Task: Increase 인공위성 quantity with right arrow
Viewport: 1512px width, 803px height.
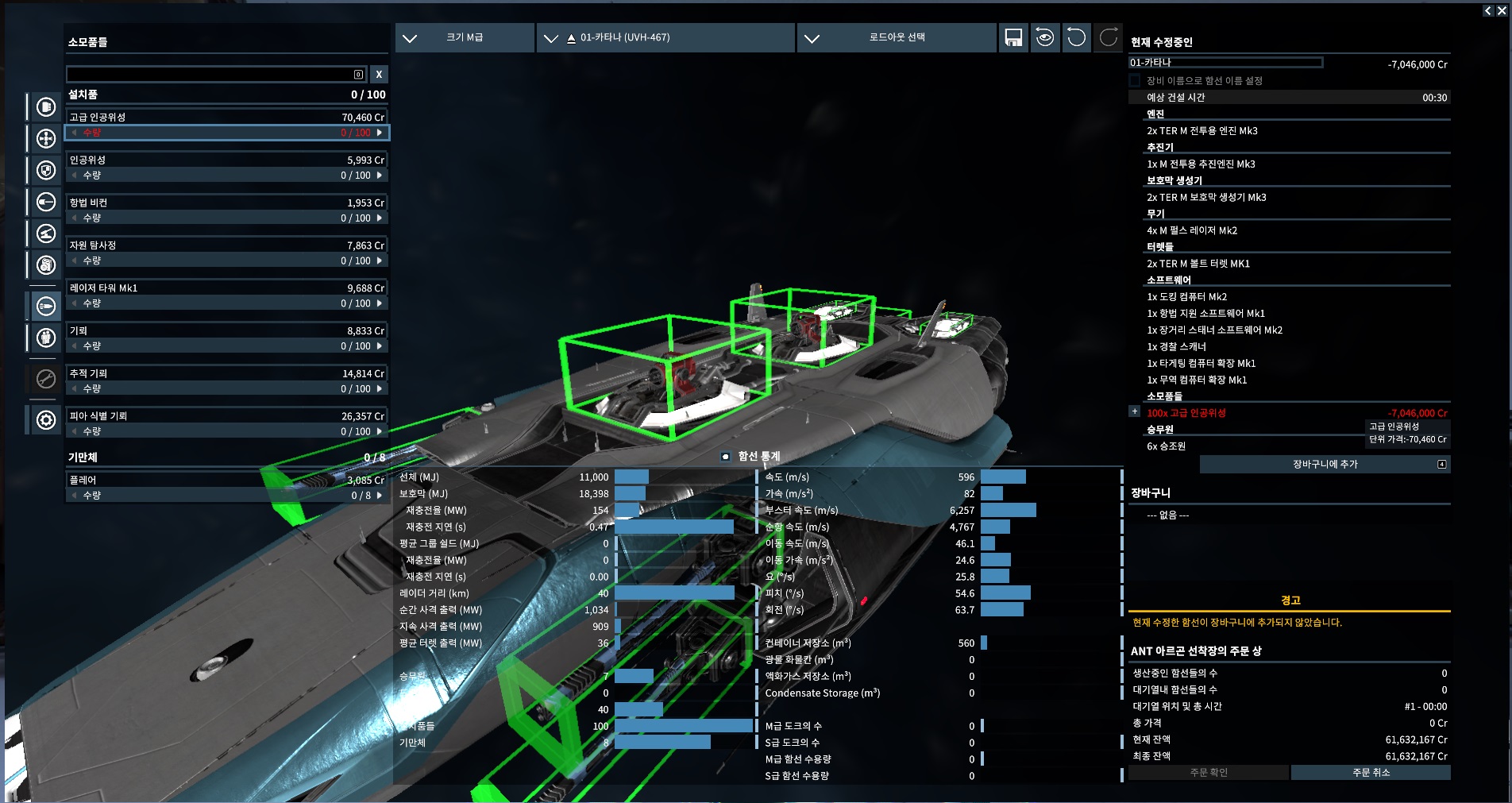Action: tap(380, 175)
